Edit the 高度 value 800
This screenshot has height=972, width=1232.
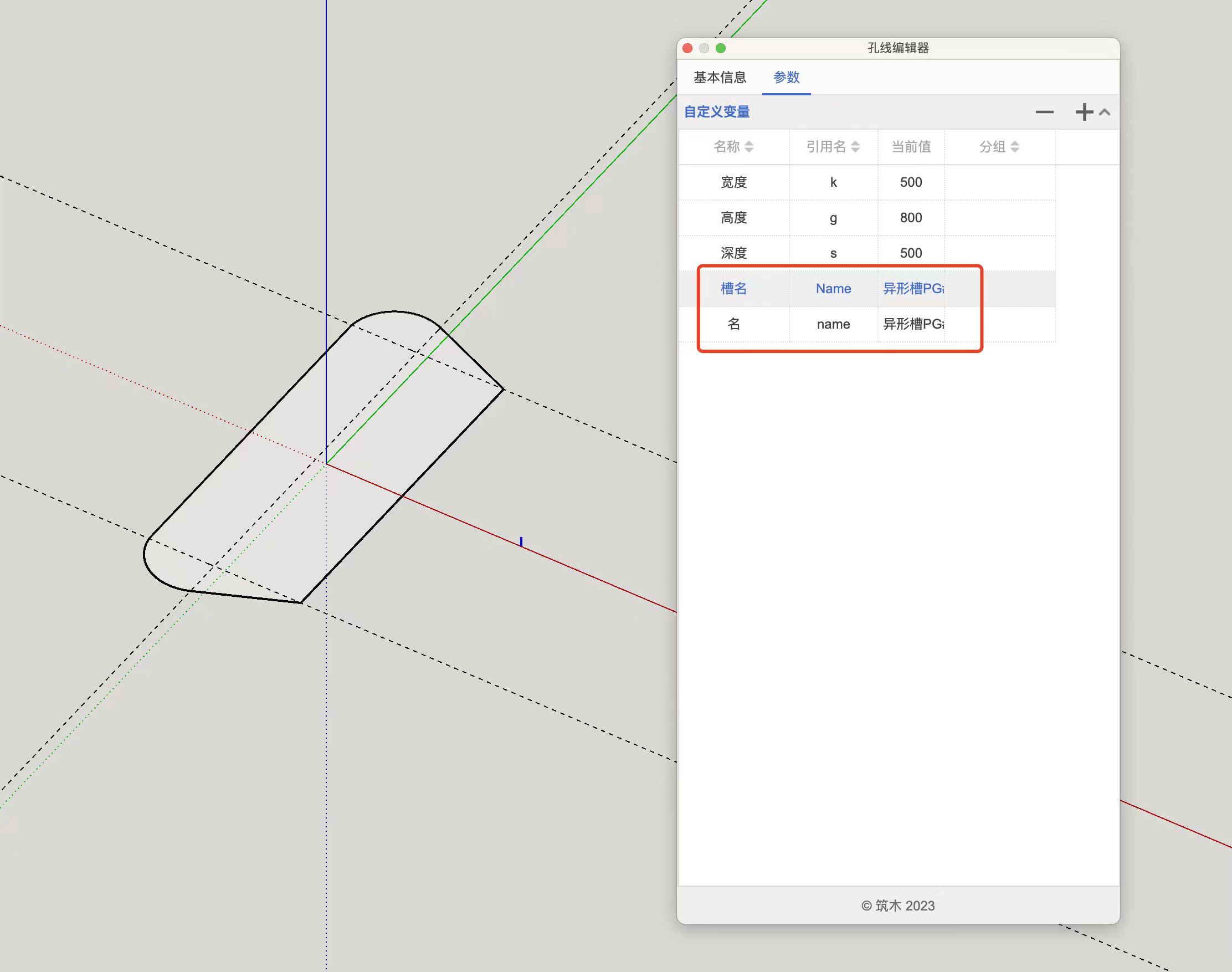click(911, 217)
